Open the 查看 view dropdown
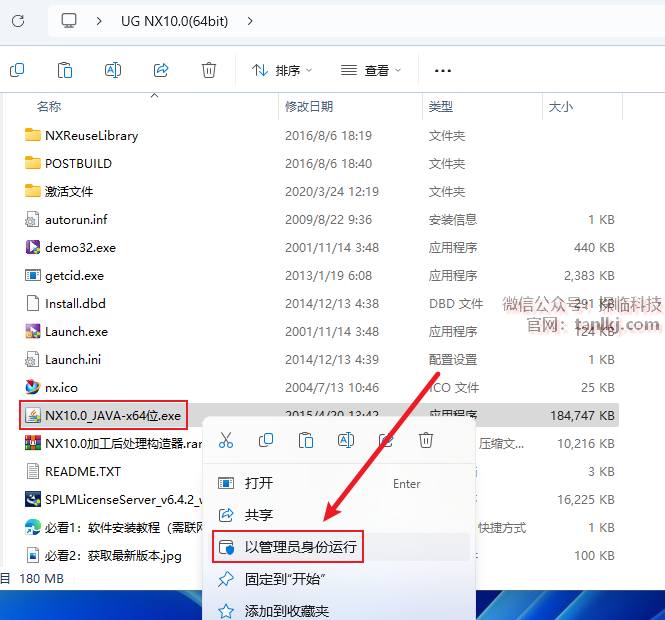Viewport: 665px width, 620px height. tap(371, 70)
